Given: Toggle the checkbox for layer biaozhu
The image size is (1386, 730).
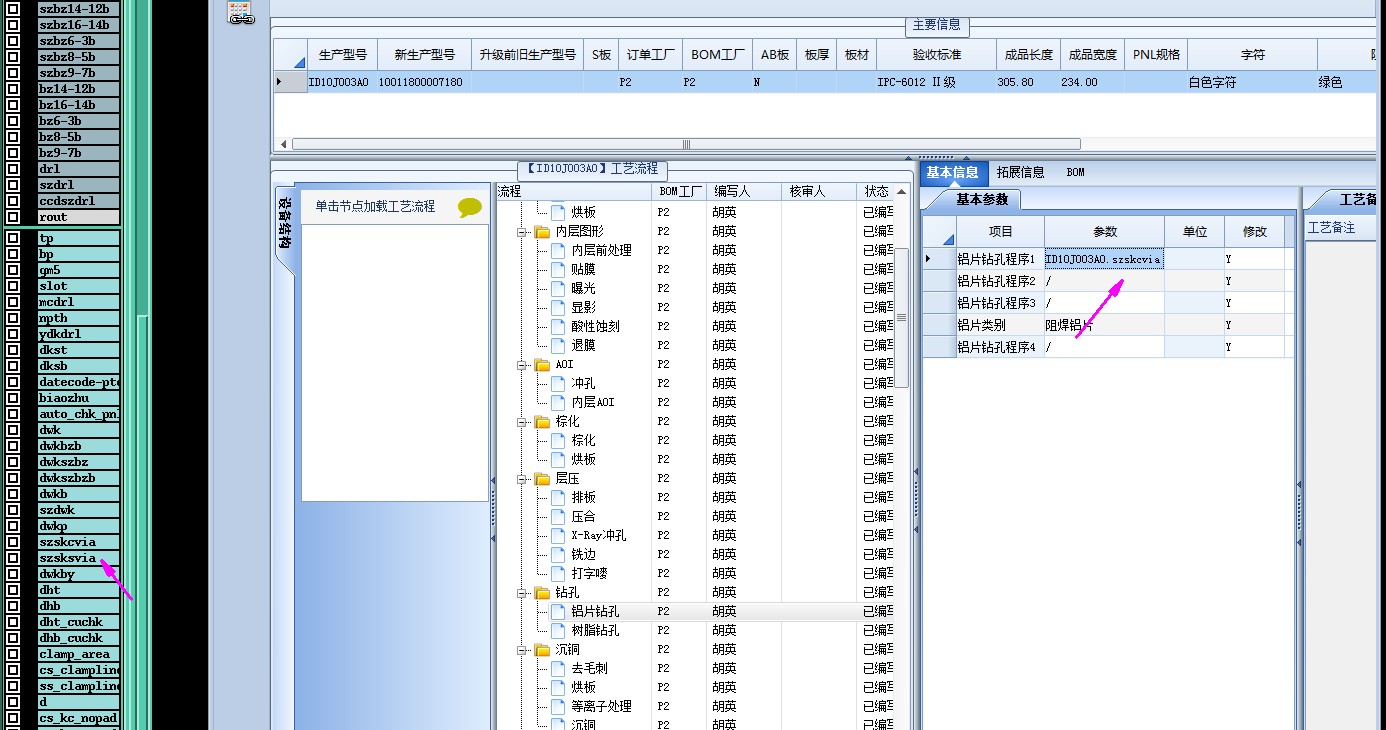Looking at the screenshot, I should click(x=13, y=398).
